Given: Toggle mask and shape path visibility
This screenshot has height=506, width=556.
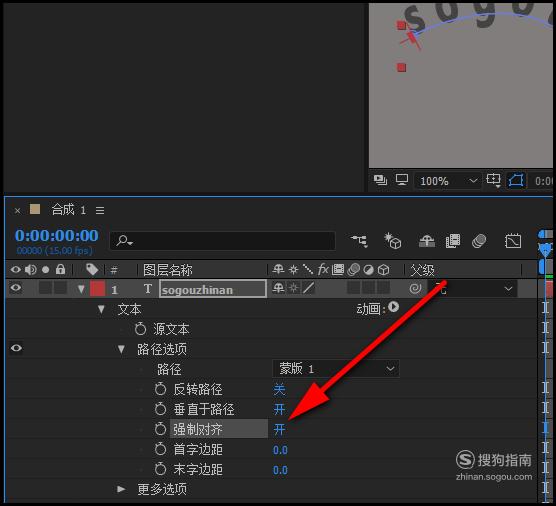Looking at the screenshot, I should 516,180.
